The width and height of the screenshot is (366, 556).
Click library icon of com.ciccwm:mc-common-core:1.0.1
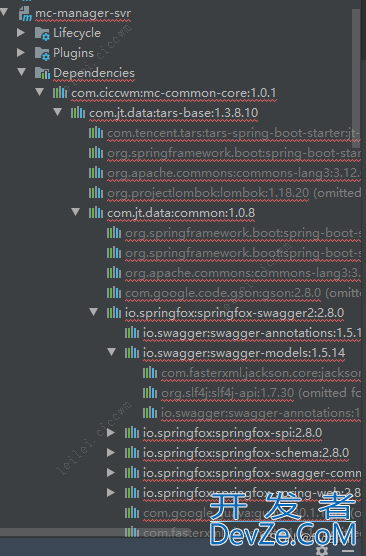(60, 93)
